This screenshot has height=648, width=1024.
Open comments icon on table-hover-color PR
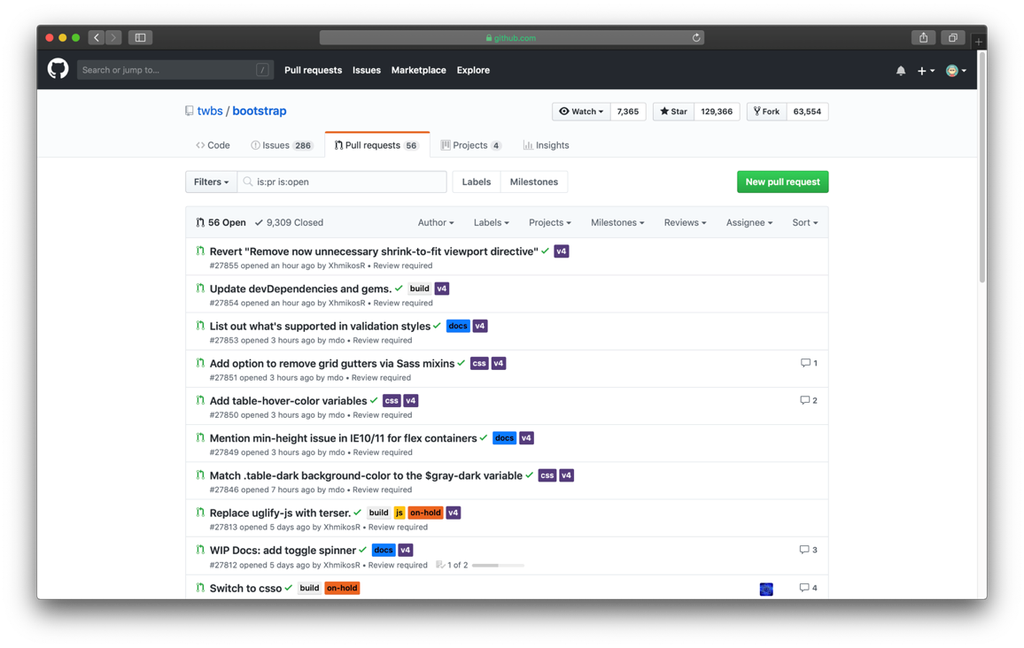(x=808, y=400)
